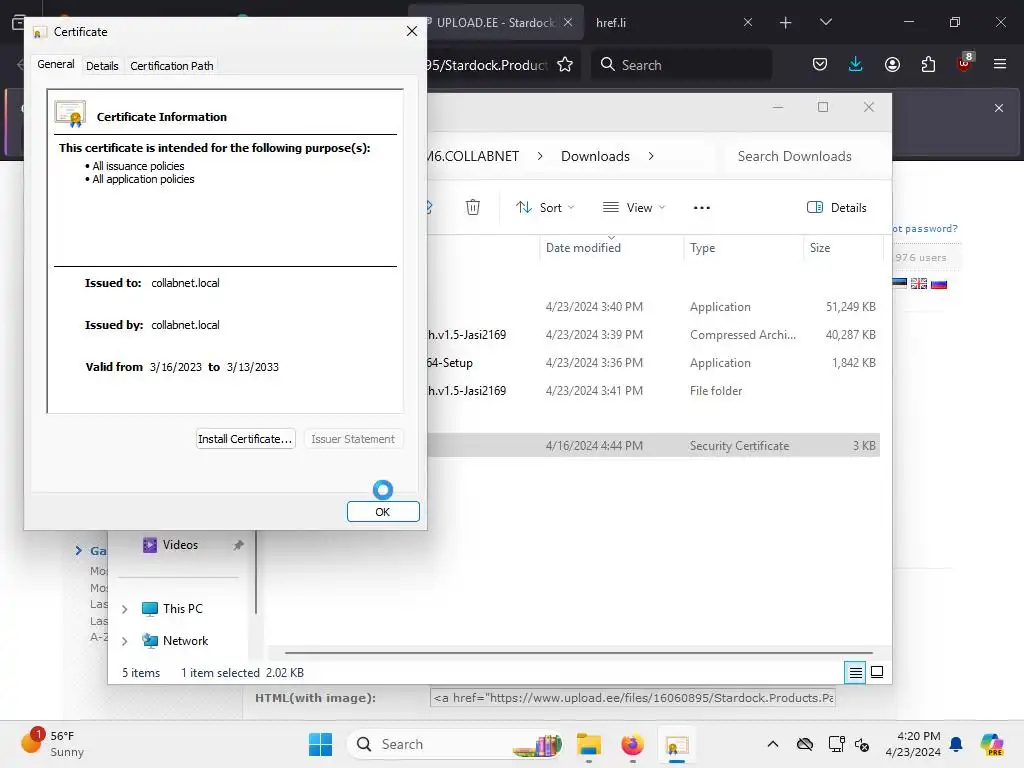Viewport: 1024px width, 768px height.
Task: Open the See more (three dots) menu
Action: pos(702,208)
